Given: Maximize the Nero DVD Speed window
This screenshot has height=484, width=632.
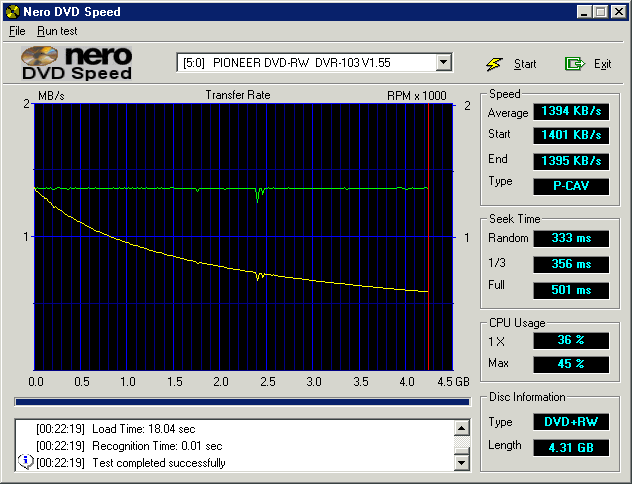Looking at the screenshot, I should click(600, 12).
